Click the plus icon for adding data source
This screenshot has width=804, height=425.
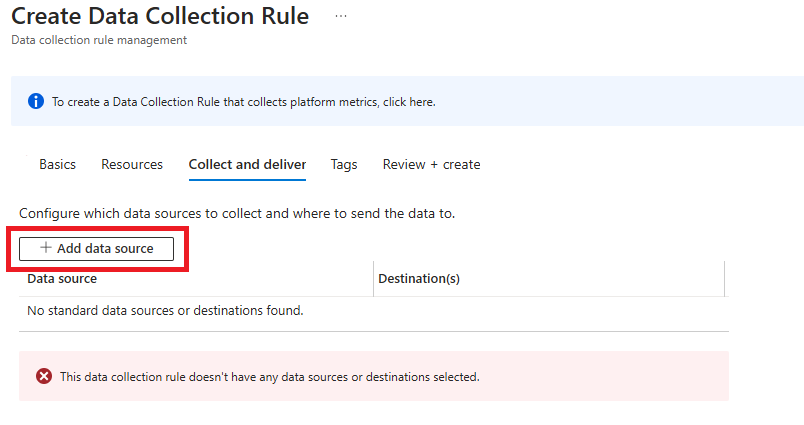pyautogui.click(x=45, y=248)
